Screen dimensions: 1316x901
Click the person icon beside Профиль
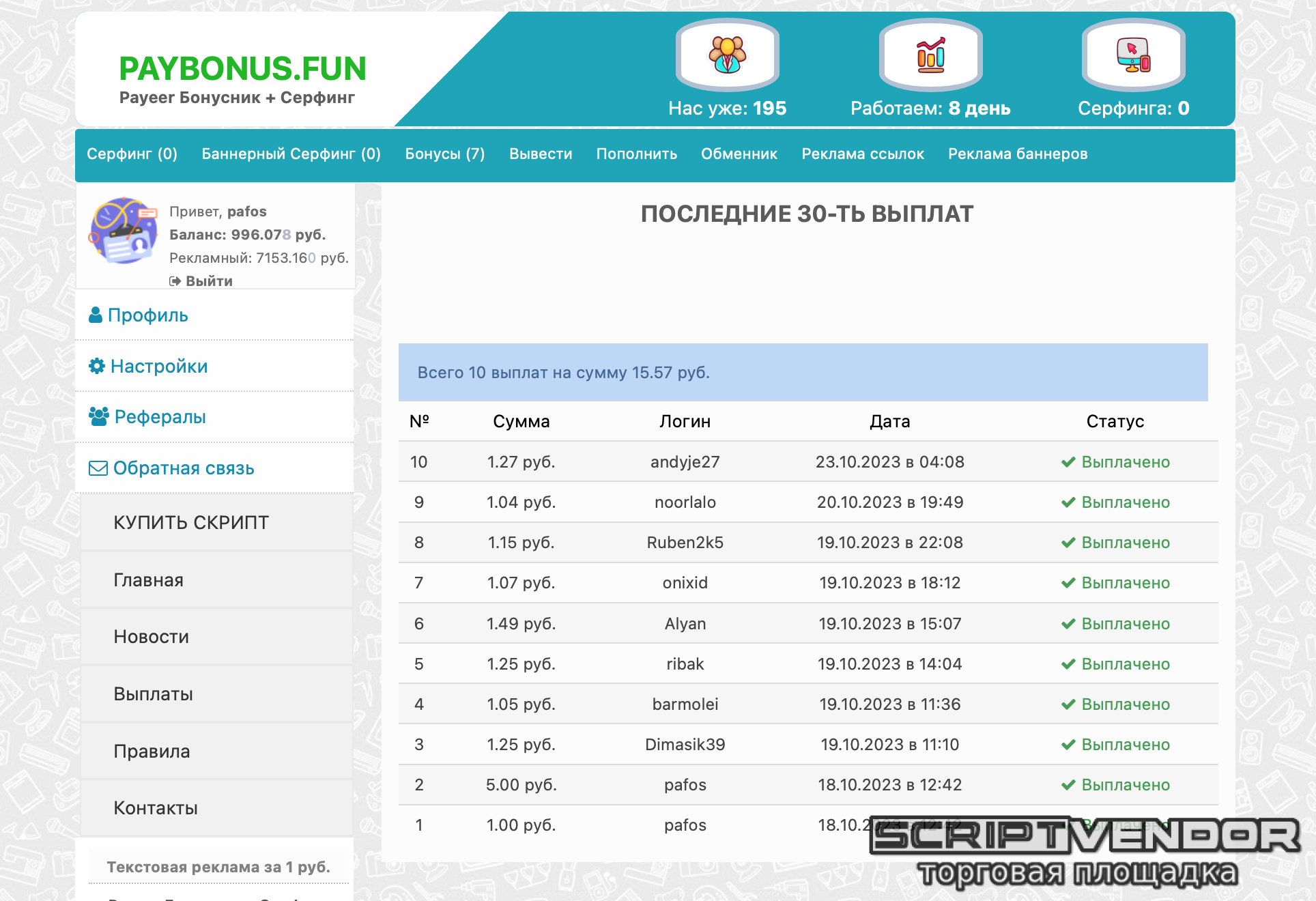[x=96, y=315]
